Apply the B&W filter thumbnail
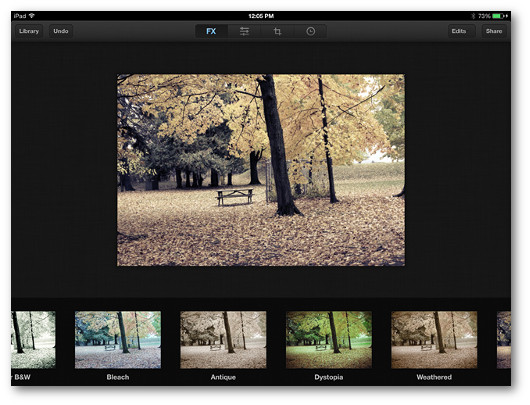The width and height of the screenshot is (530, 405). coord(33,340)
